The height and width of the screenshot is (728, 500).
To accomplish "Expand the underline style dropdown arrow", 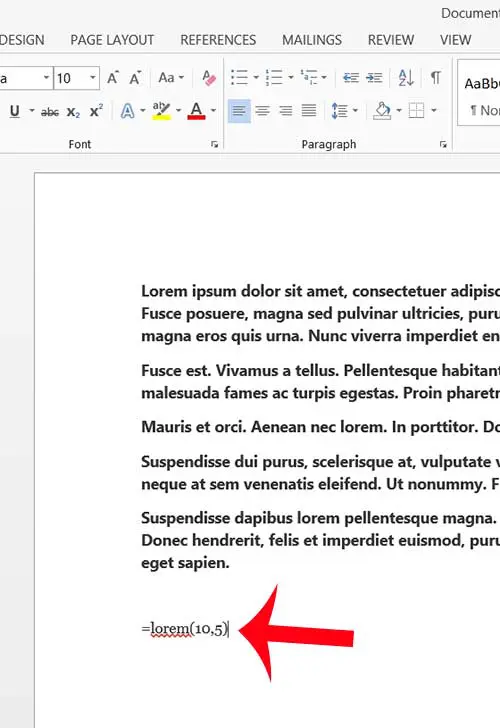I will point(32,111).
